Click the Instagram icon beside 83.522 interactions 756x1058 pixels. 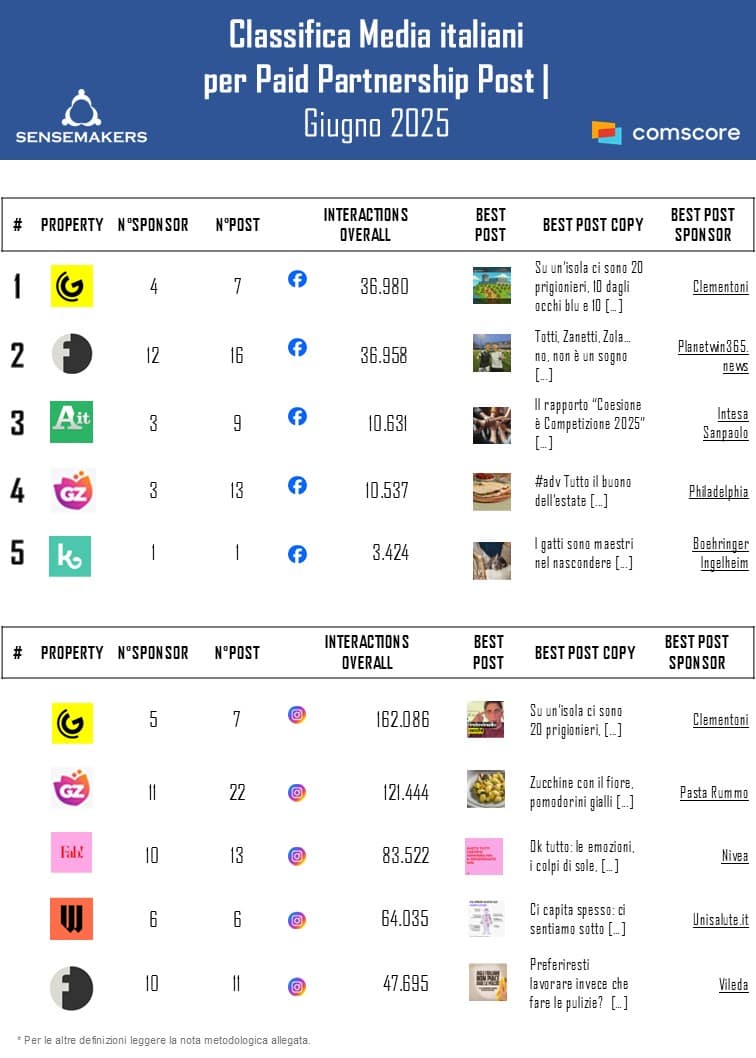(297, 856)
